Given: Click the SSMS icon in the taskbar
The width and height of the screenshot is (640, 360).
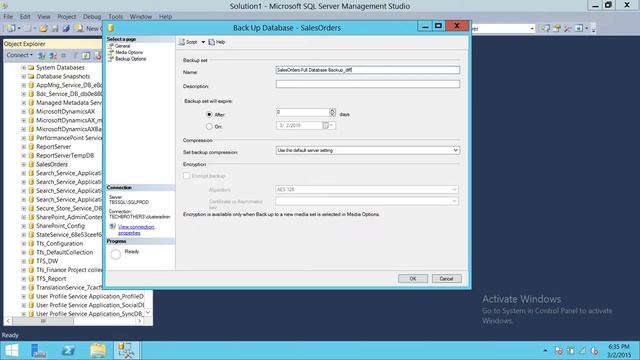Looking at the screenshot, I should coord(126,350).
